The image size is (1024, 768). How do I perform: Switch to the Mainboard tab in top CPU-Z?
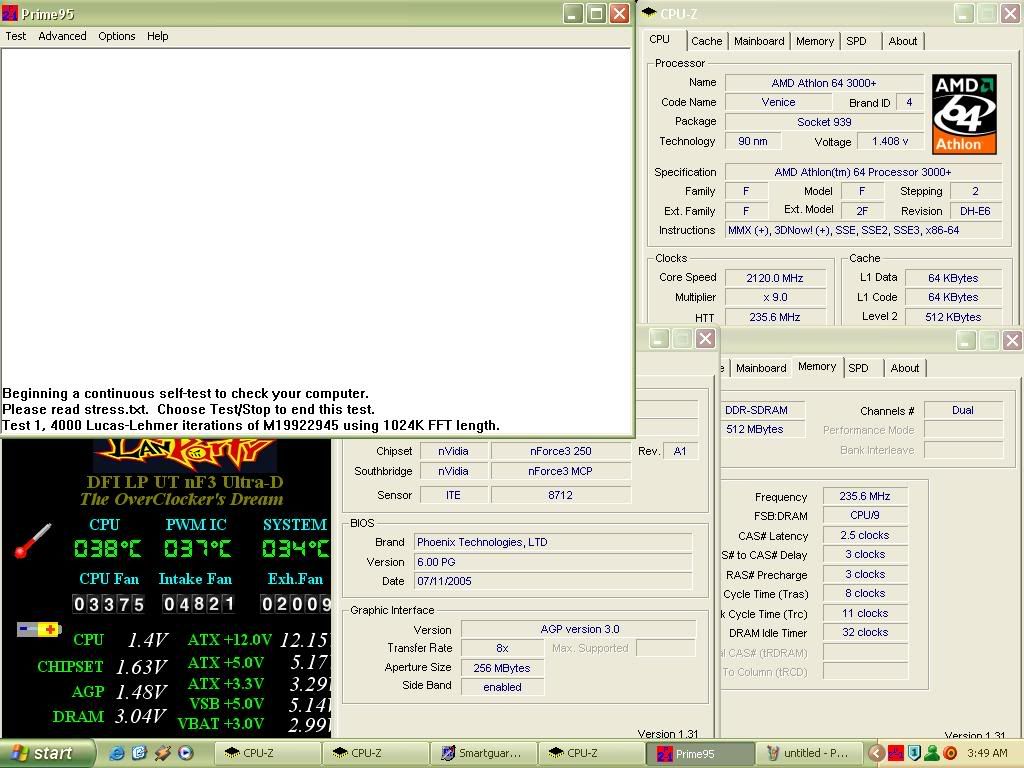click(x=759, y=41)
